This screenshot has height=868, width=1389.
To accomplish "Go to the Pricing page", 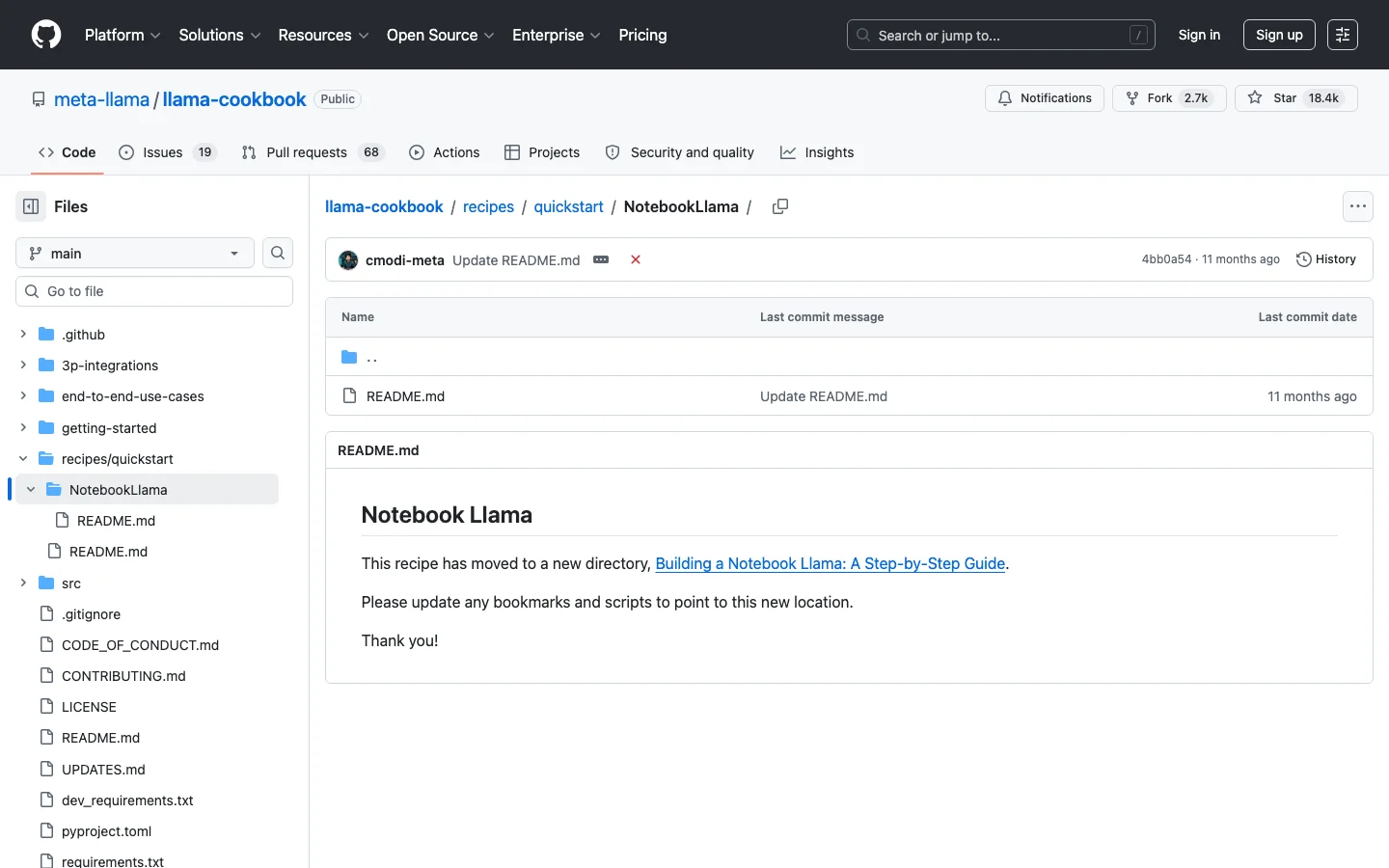I will (642, 35).
